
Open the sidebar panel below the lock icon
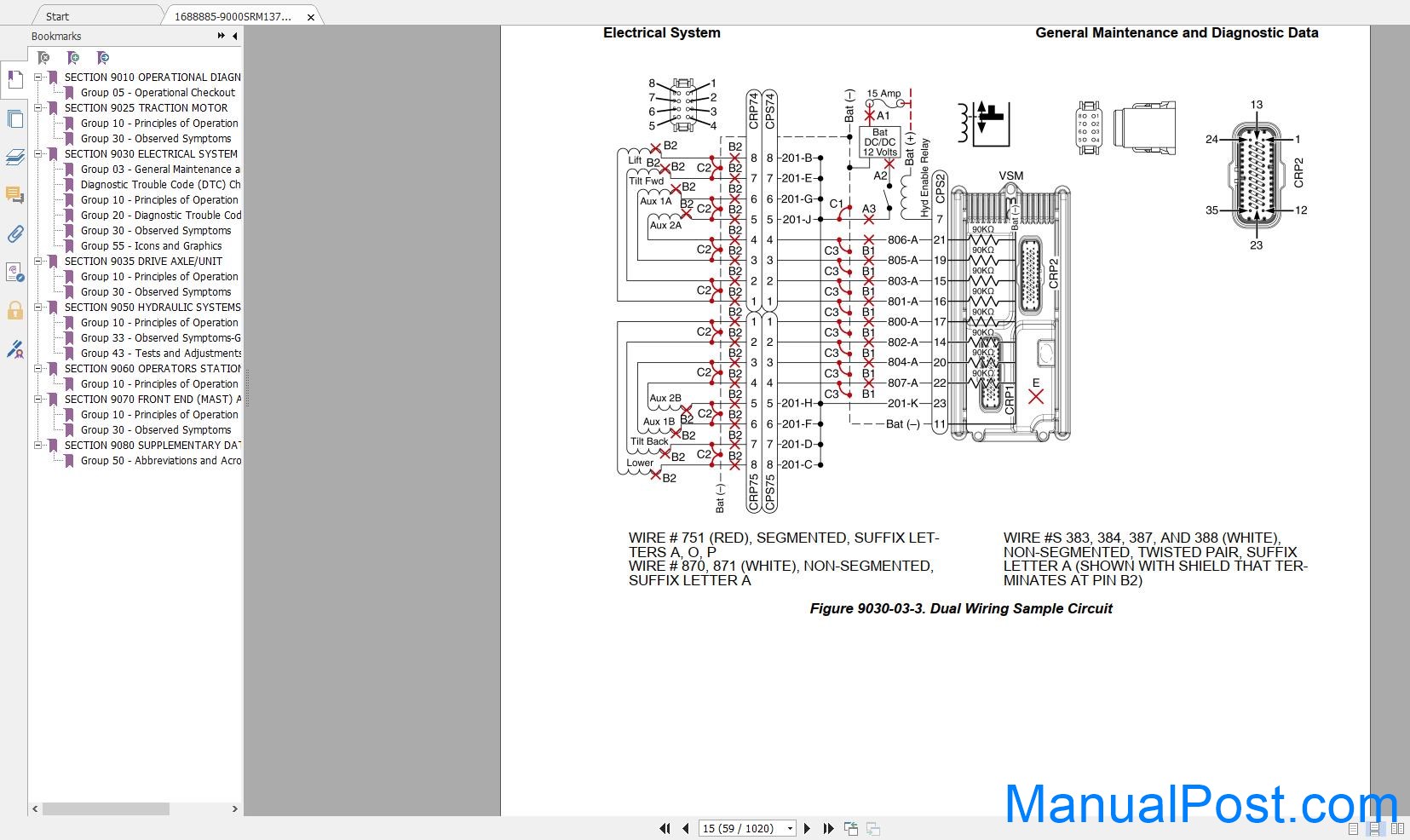[x=14, y=349]
